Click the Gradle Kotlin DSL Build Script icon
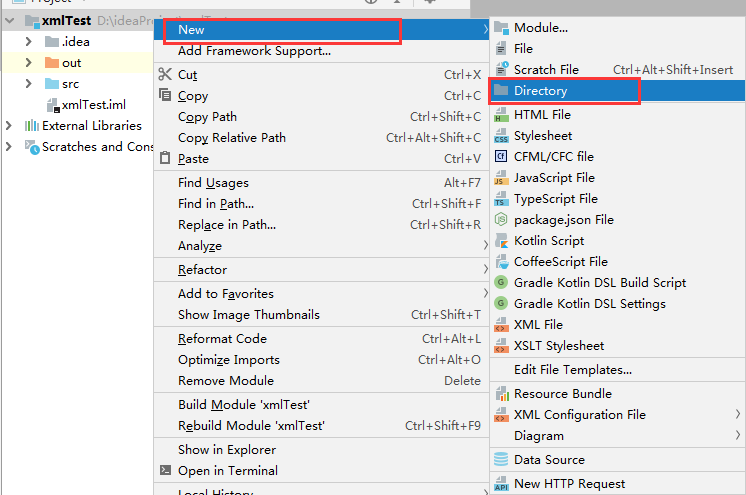Viewport: 746px width, 495px height. pos(501,283)
